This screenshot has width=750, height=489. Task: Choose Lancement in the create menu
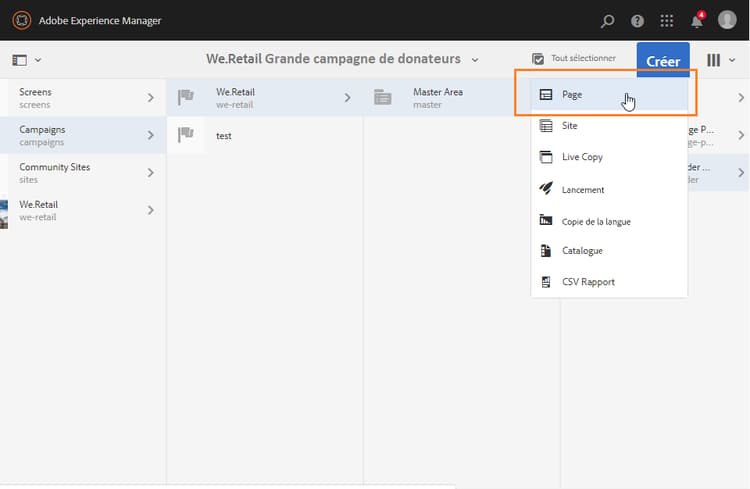583,189
